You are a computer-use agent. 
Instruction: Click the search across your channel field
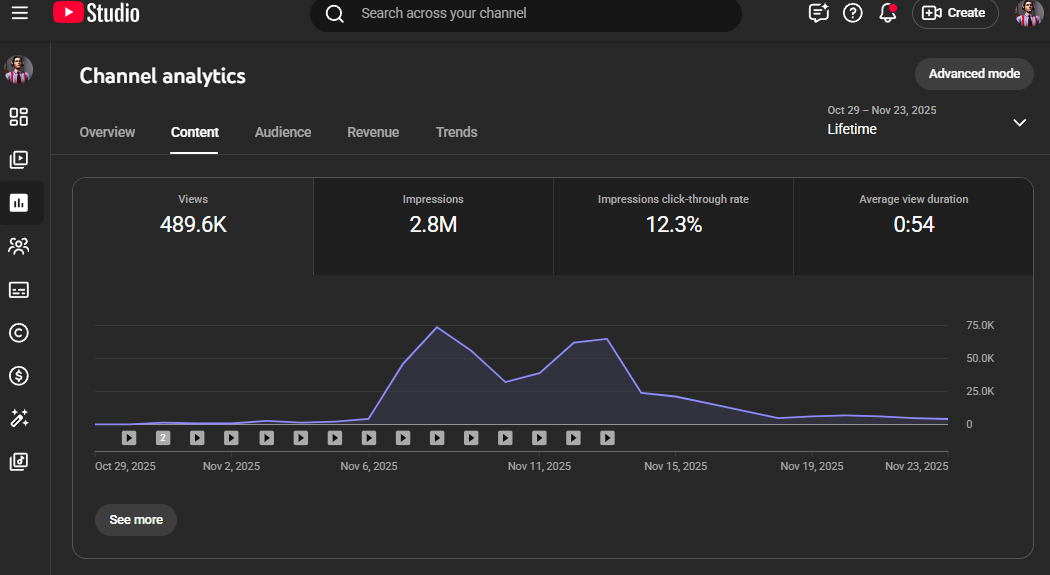540,14
